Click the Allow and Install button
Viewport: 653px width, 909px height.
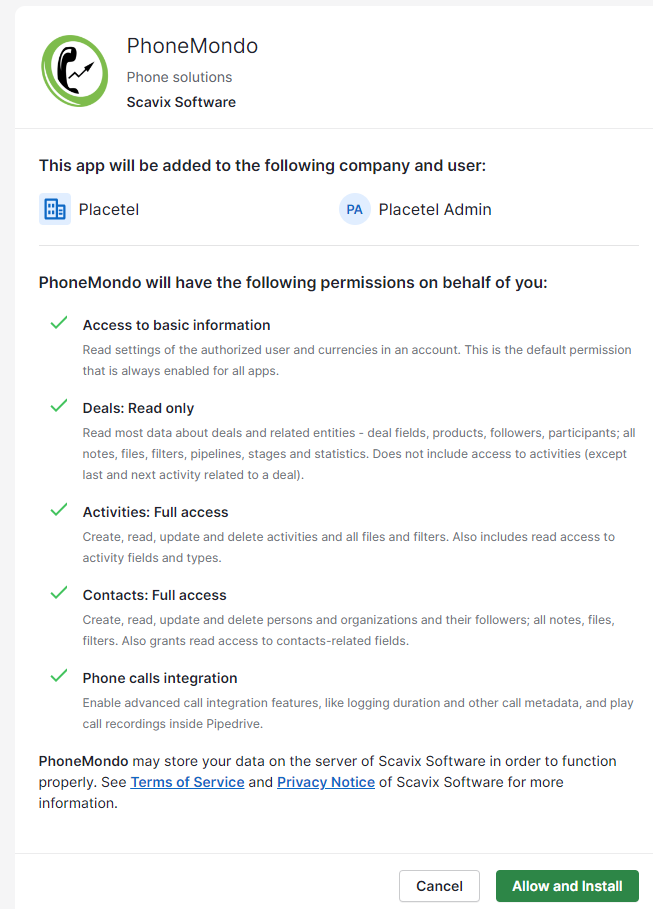[567, 886]
